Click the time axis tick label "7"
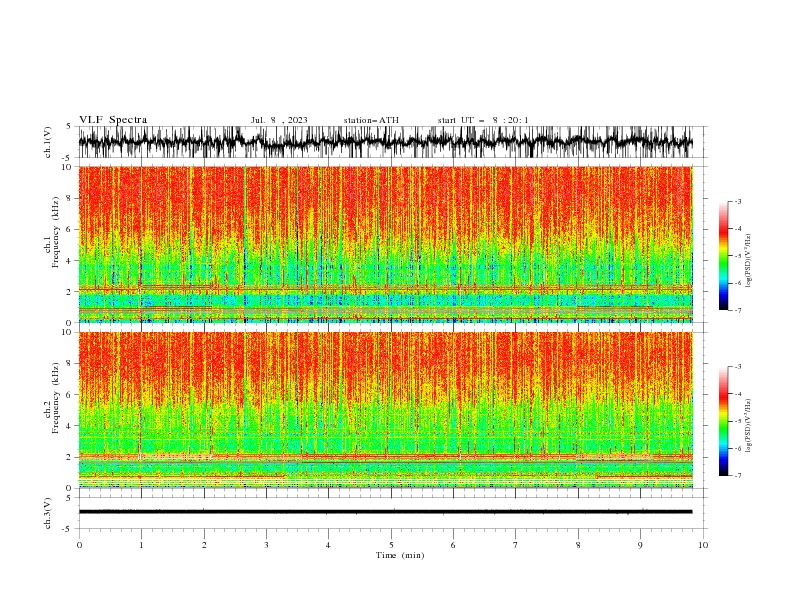 click(x=516, y=545)
